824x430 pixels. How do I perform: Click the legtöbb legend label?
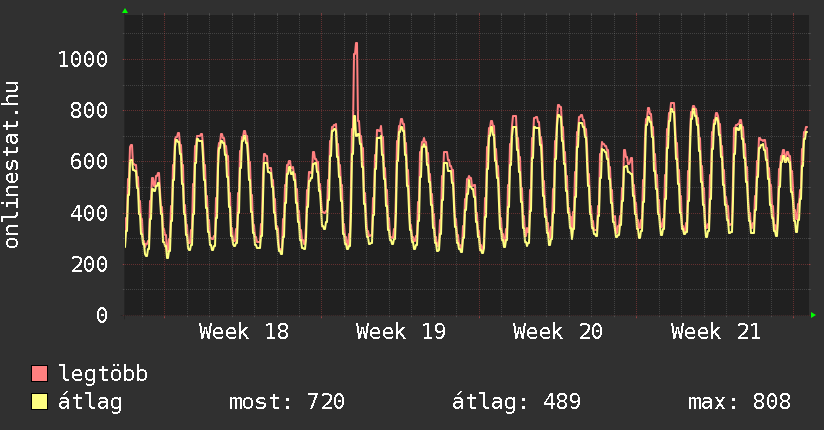[x=102, y=374]
